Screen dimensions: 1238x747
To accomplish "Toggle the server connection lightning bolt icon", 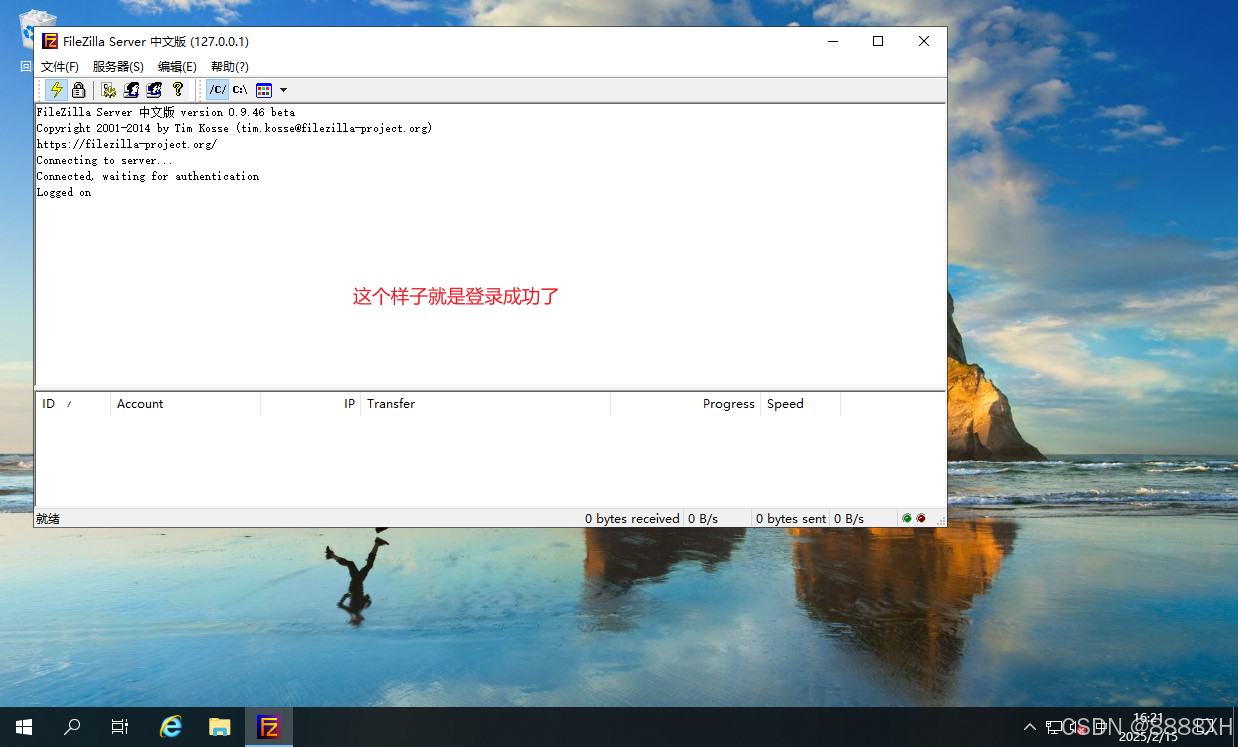I will (x=57, y=89).
